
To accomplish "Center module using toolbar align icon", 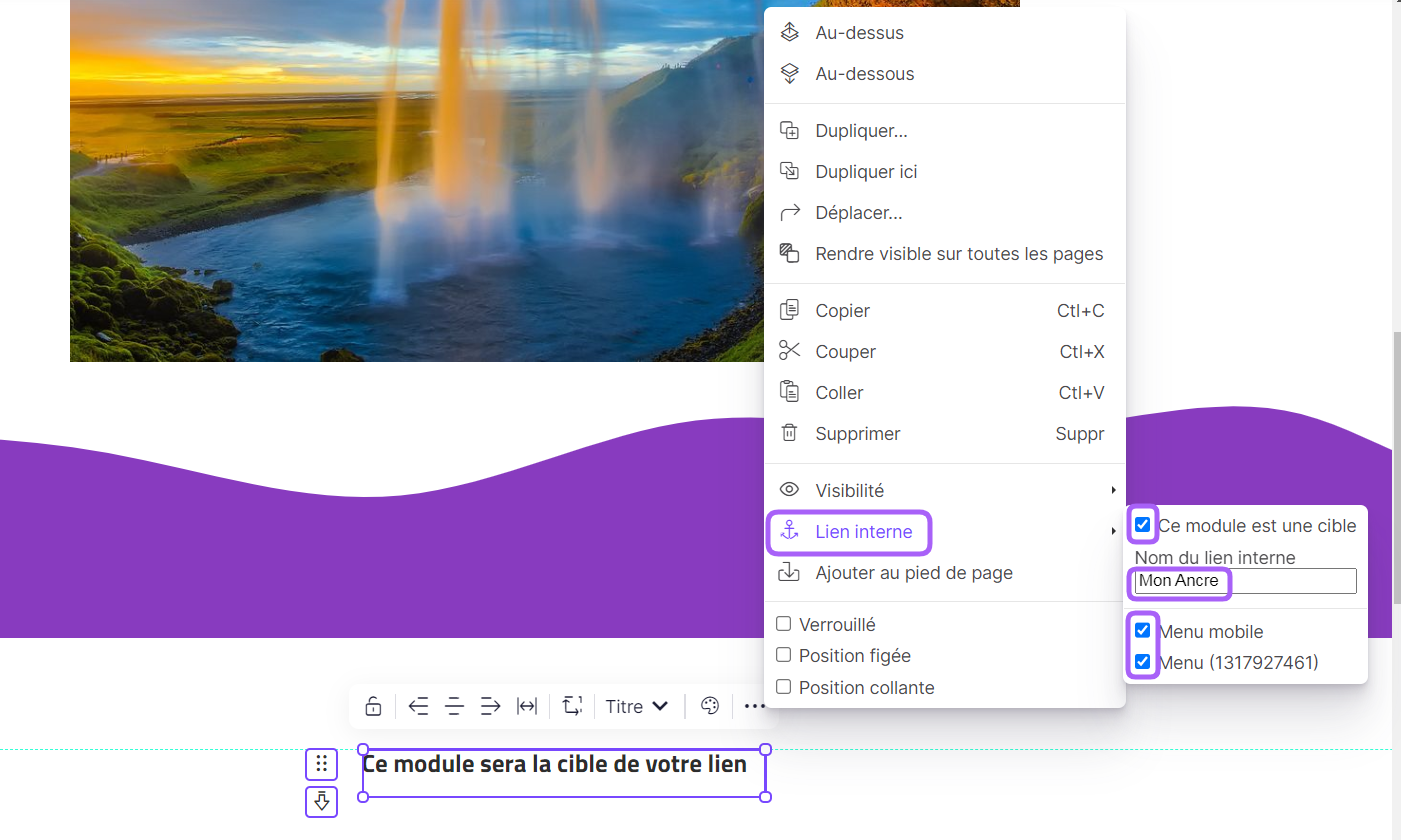I will pyautogui.click(x=454, y=706).
